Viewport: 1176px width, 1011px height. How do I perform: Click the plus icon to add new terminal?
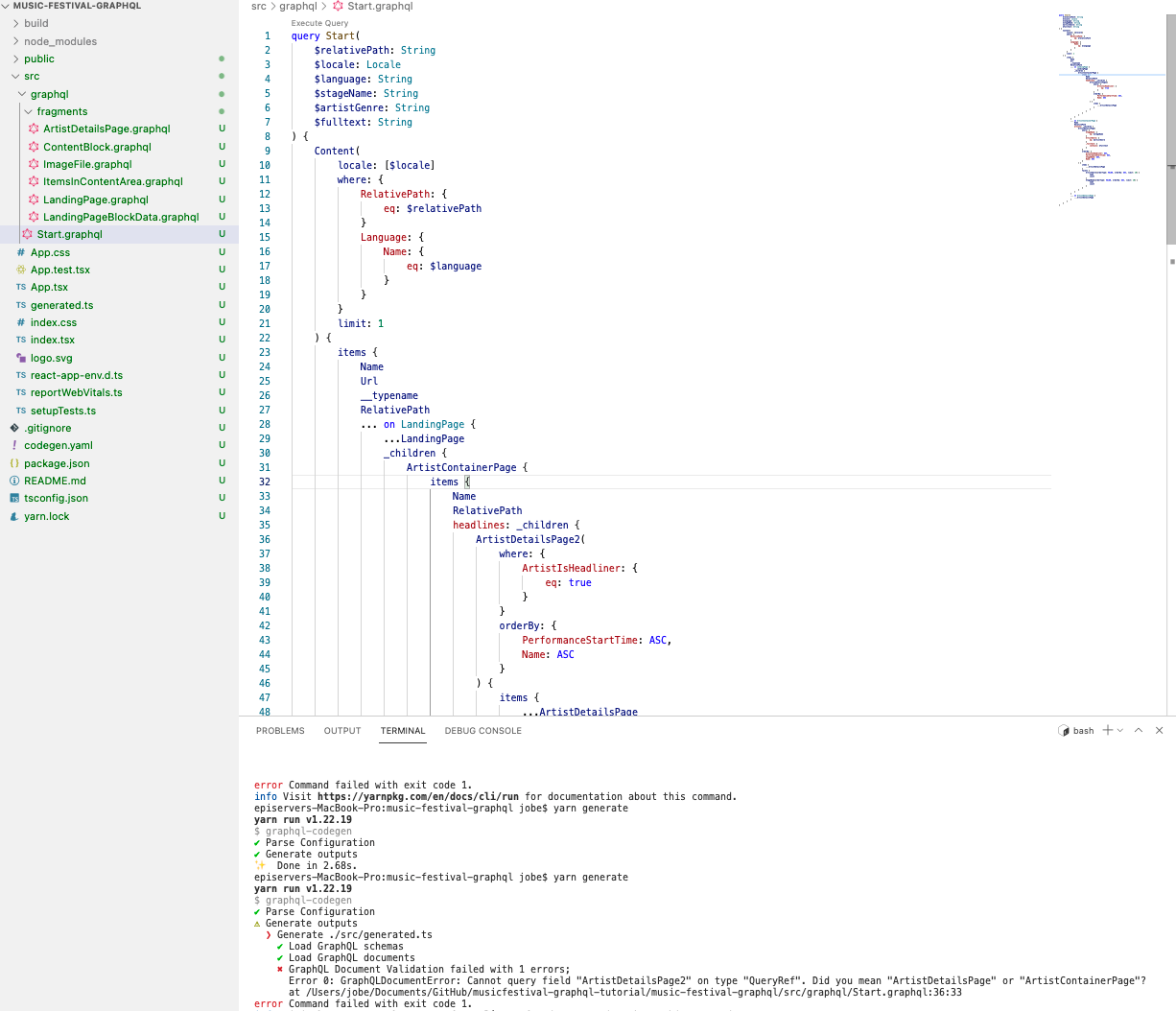coord(1108,731)
